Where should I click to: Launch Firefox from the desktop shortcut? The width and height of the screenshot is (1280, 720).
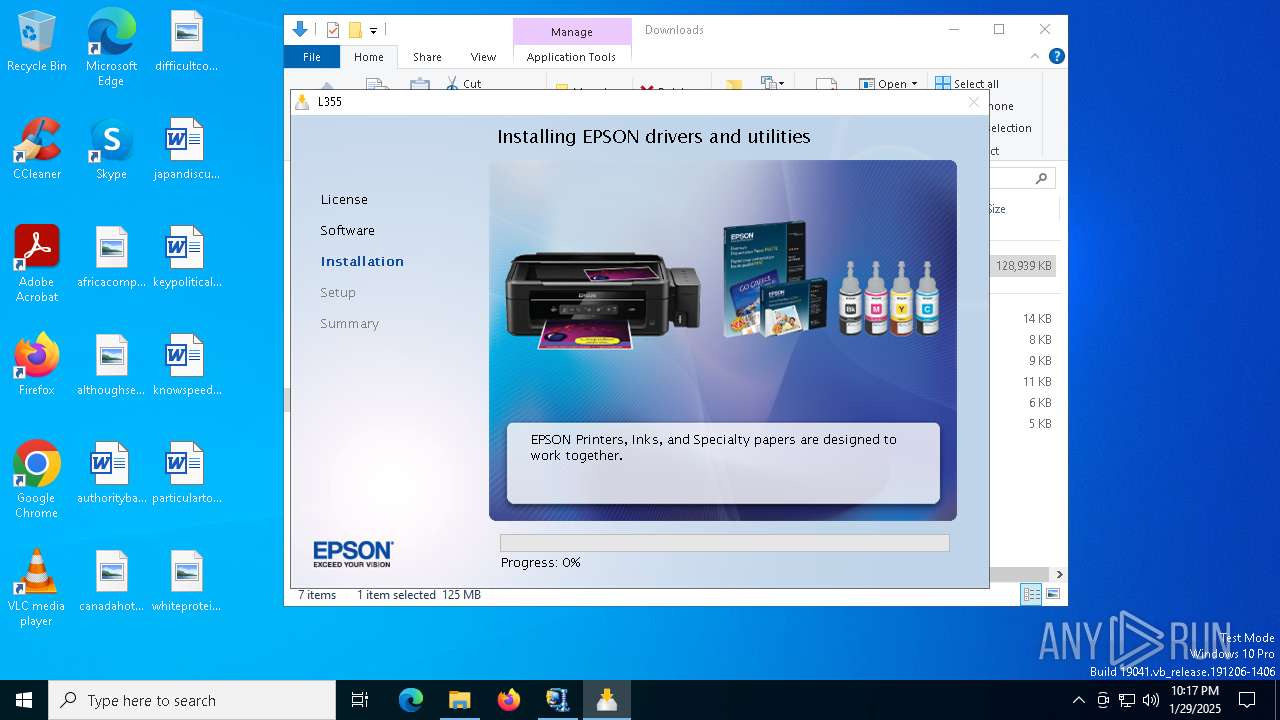click(x=37, y=366)
